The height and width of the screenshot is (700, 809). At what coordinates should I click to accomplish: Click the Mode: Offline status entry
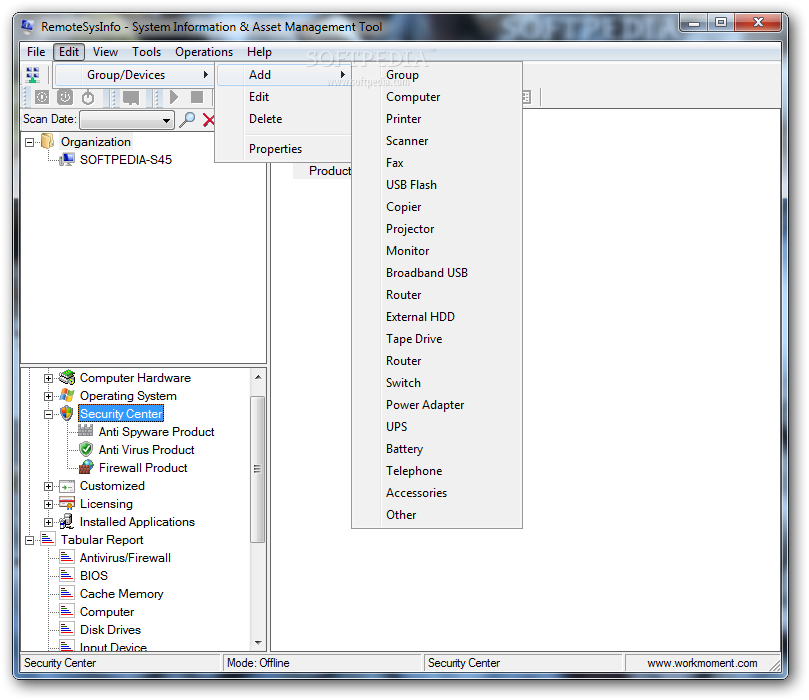pos(258,663)
